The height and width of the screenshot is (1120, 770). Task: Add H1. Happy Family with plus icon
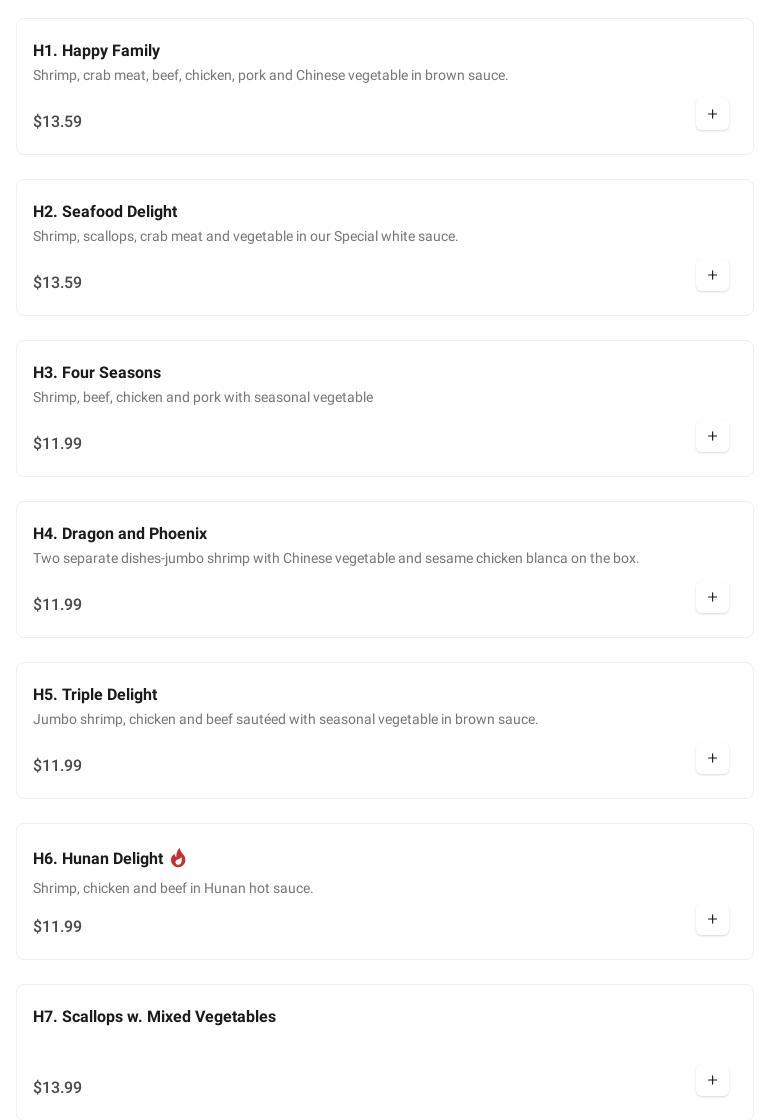pos(712,115)
